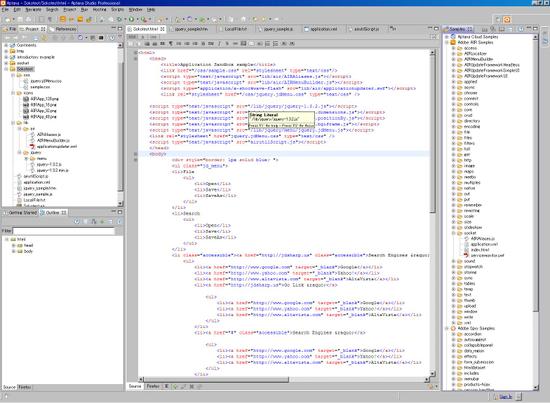Click the italic I icon in editor toolbar
Screen dimensions: 550x403
[219, 44]
